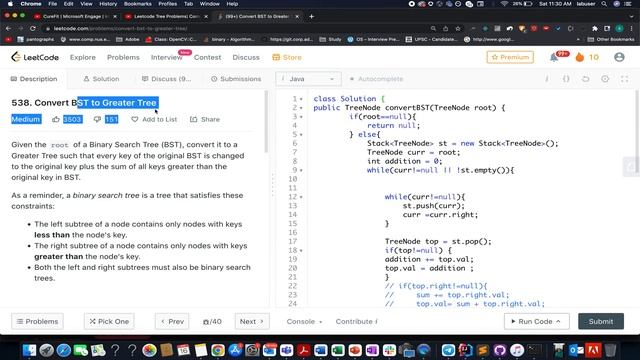Open the notifications bell
The height and width of the screenshot is (360, 640).
(554, 58)
